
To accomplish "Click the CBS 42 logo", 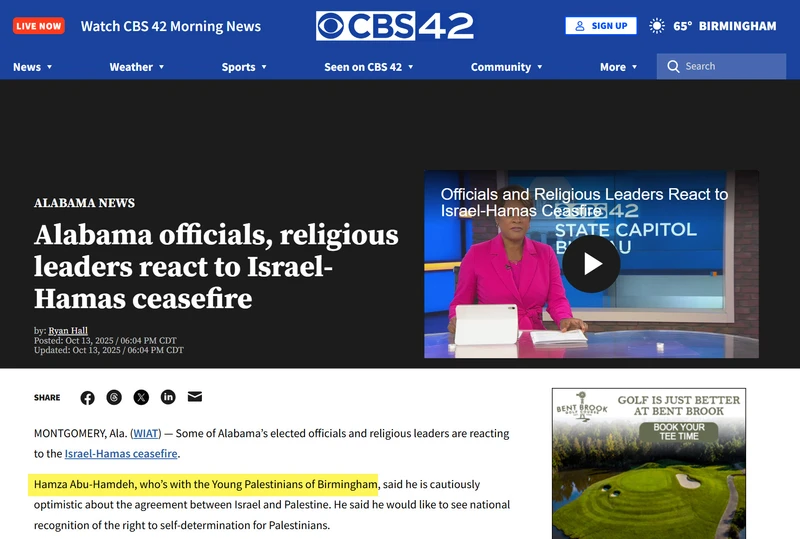I will coord(394,26).
